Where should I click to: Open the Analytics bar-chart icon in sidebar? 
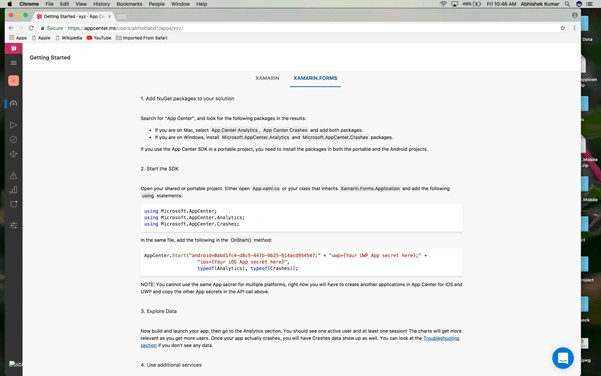13,190
